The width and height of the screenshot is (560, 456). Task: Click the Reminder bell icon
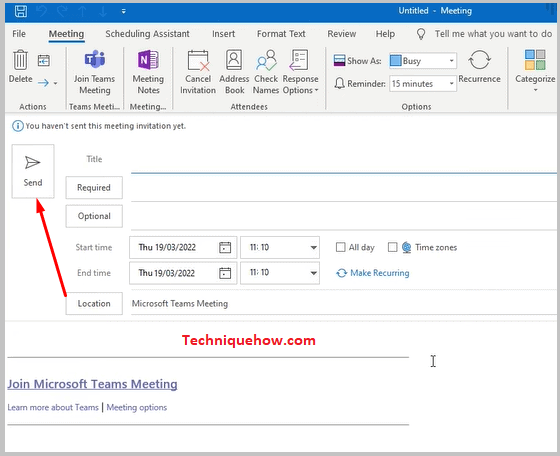tap(339, 84)
